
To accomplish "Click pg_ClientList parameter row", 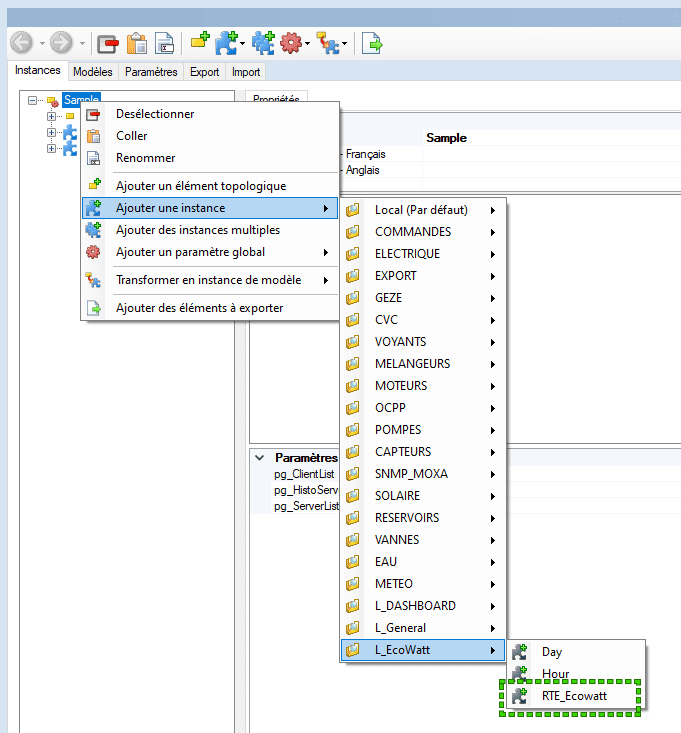I will pyautogui.click(x=304, y=474).
